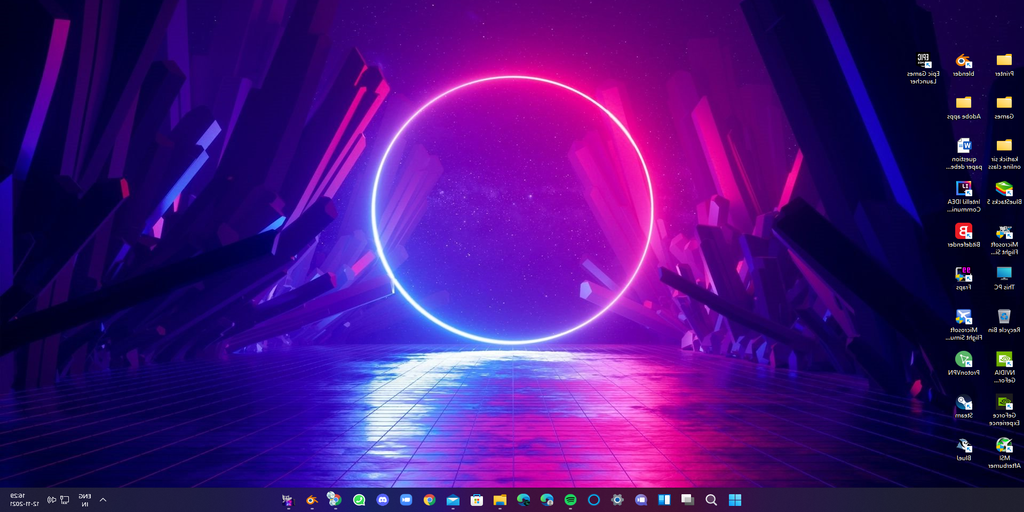Image resolution: width=1024 pixels, height=512 pixels.
Task: Click the volume speaker tray icon
Action: (x=51, y=499)
